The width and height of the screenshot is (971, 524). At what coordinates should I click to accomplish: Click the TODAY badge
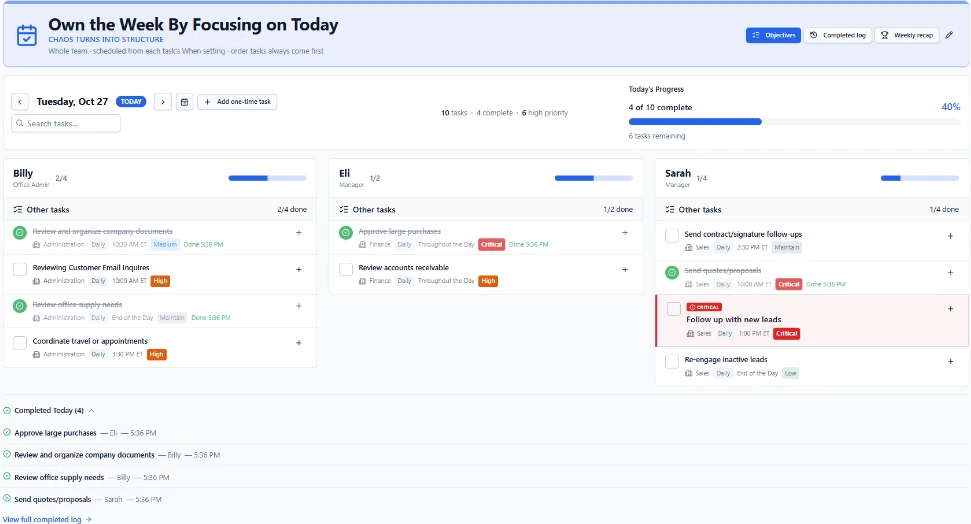point(131,102)
